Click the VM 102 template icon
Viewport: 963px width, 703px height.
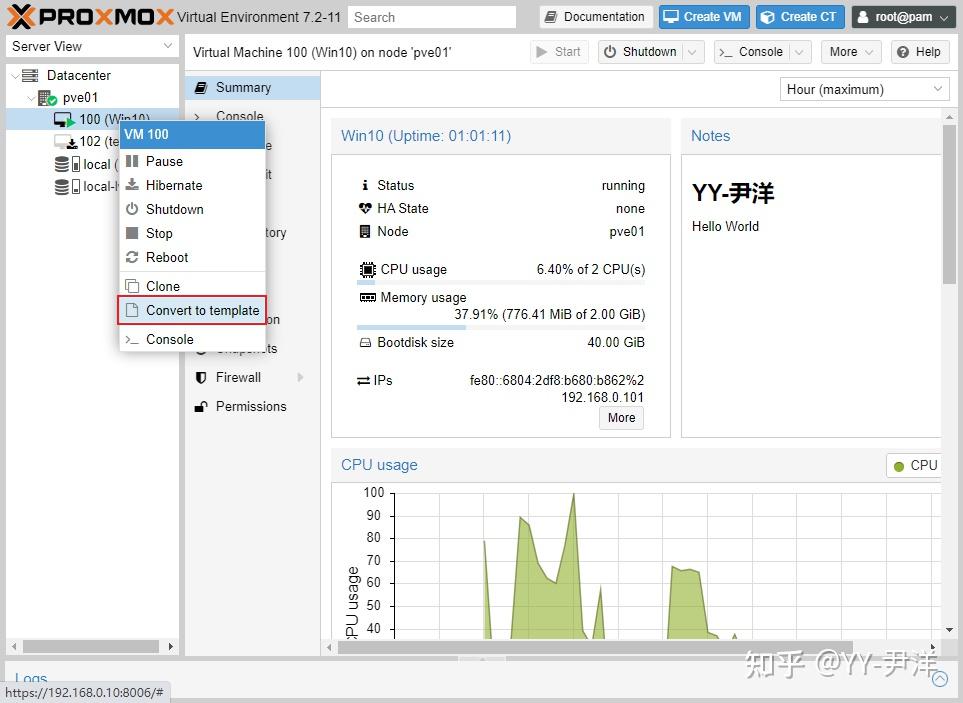click(65, 142)
